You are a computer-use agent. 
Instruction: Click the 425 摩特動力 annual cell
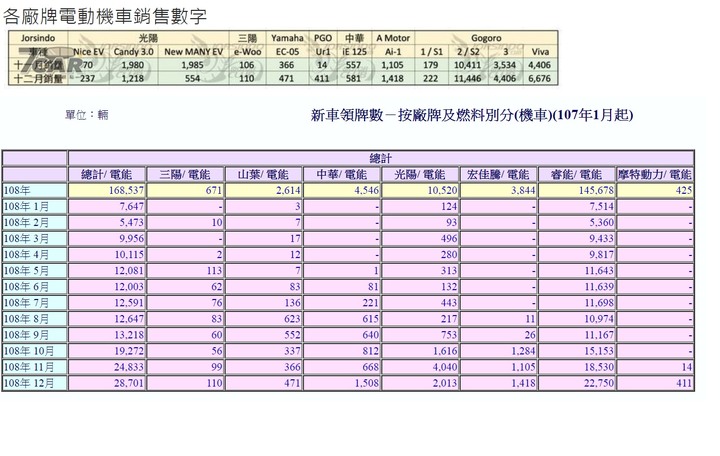pos(655,190)
